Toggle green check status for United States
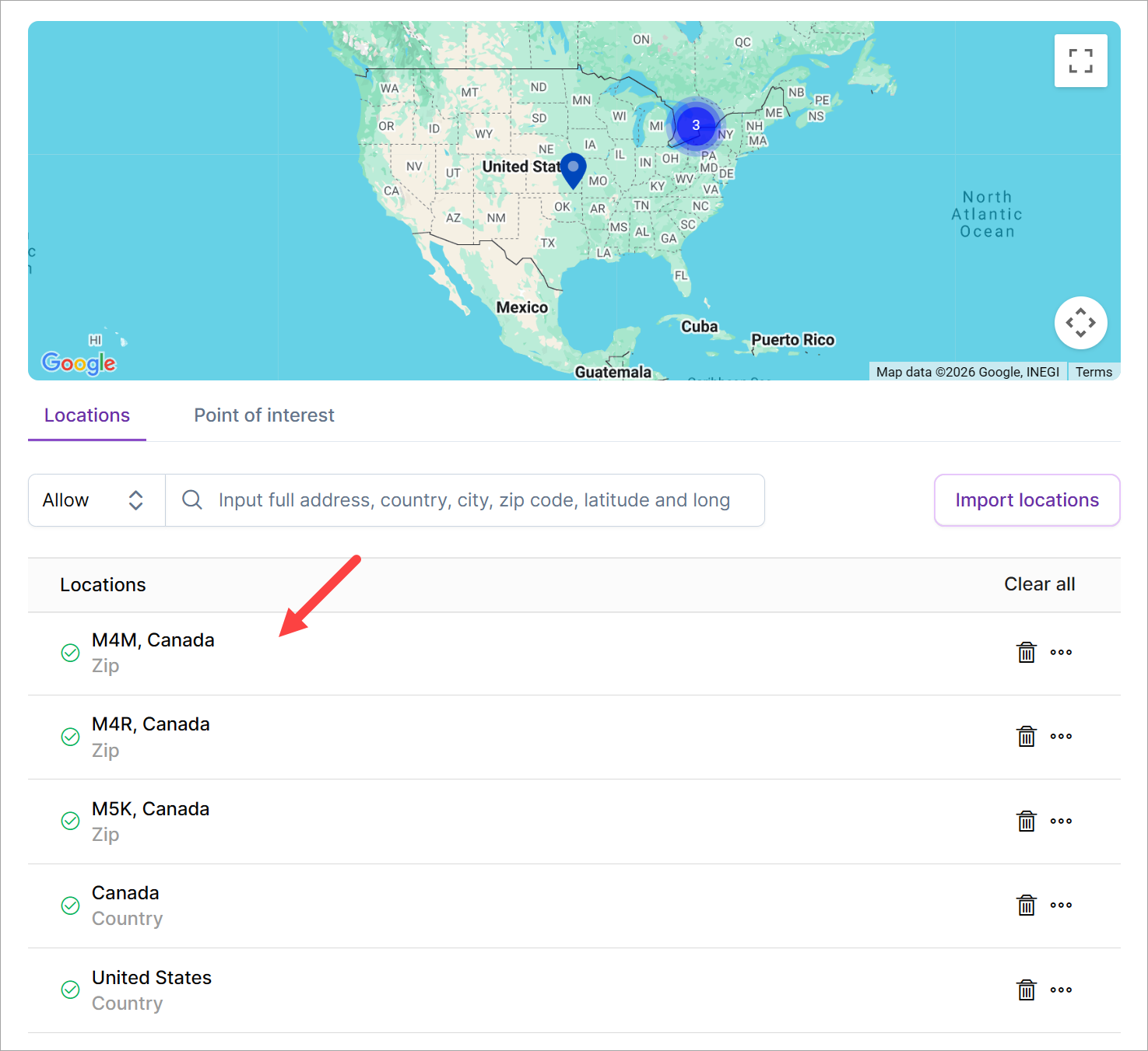 click(x=70, y=990)
